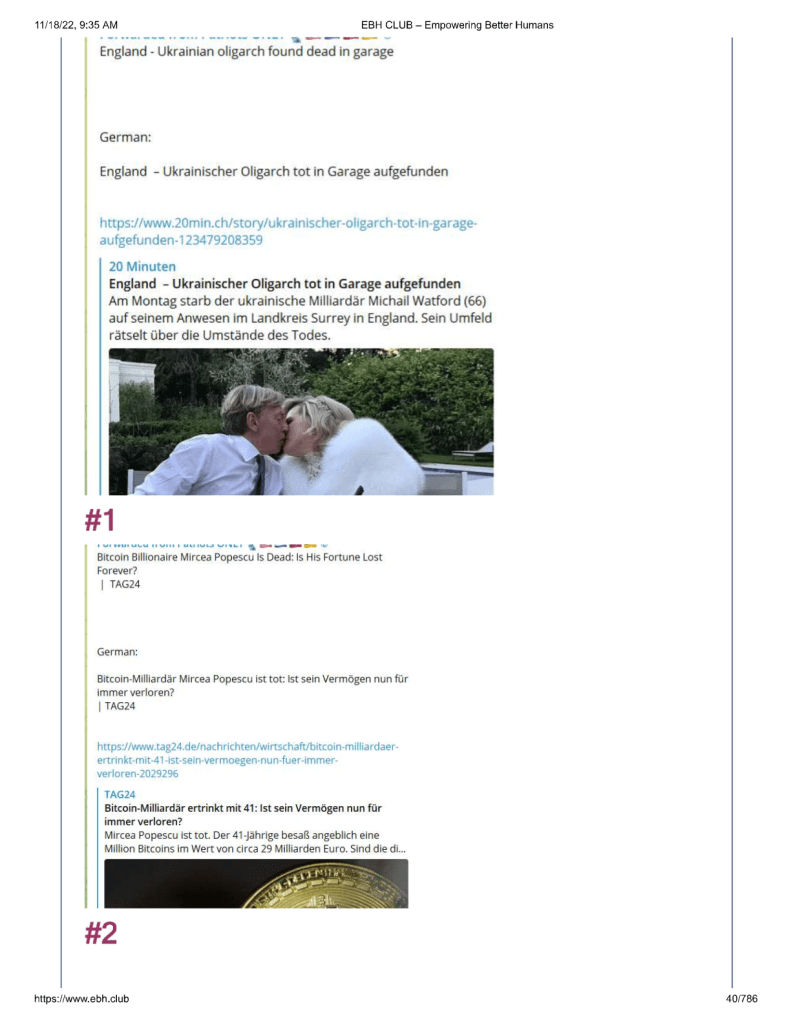Click the 'EBH CLUB – Empowering Better Humans' header

pos(457,25)
